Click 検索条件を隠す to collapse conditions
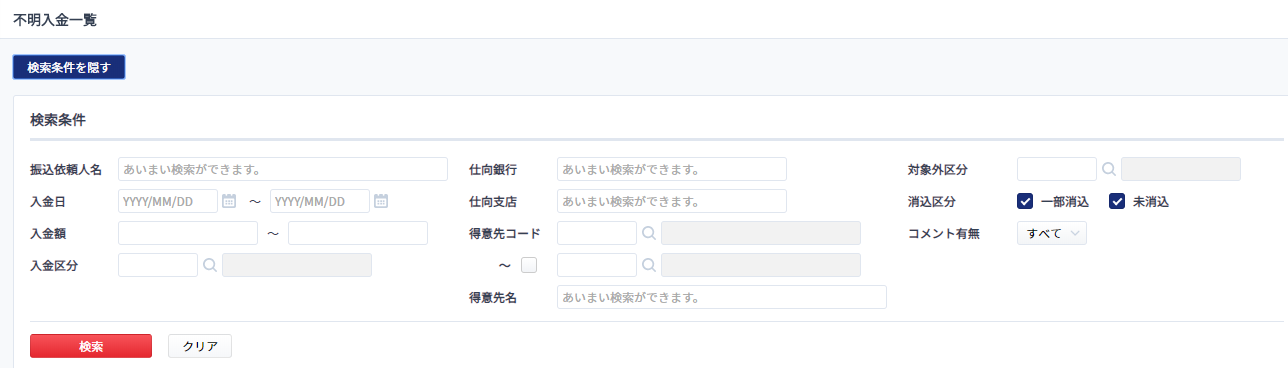 [x=69, y=67]
